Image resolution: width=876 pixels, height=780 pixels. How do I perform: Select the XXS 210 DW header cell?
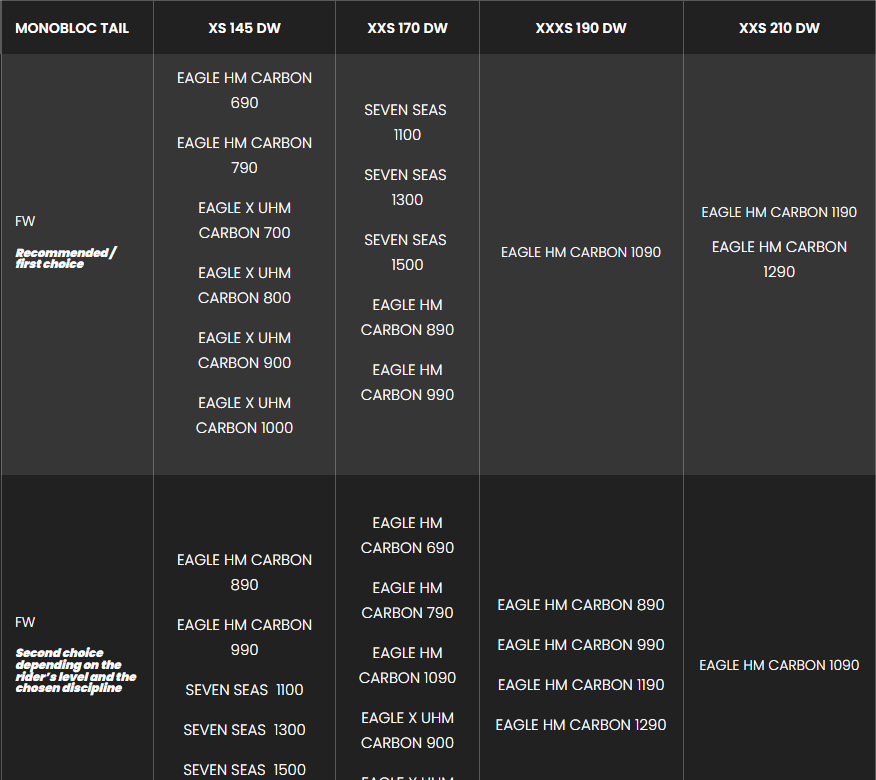coord(779,28)
